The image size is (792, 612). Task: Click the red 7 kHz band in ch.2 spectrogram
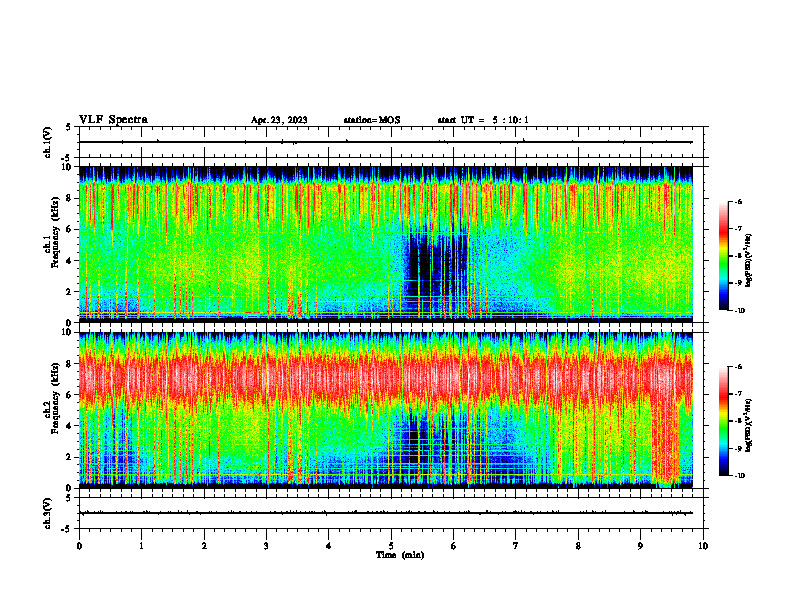pos(385,376)
